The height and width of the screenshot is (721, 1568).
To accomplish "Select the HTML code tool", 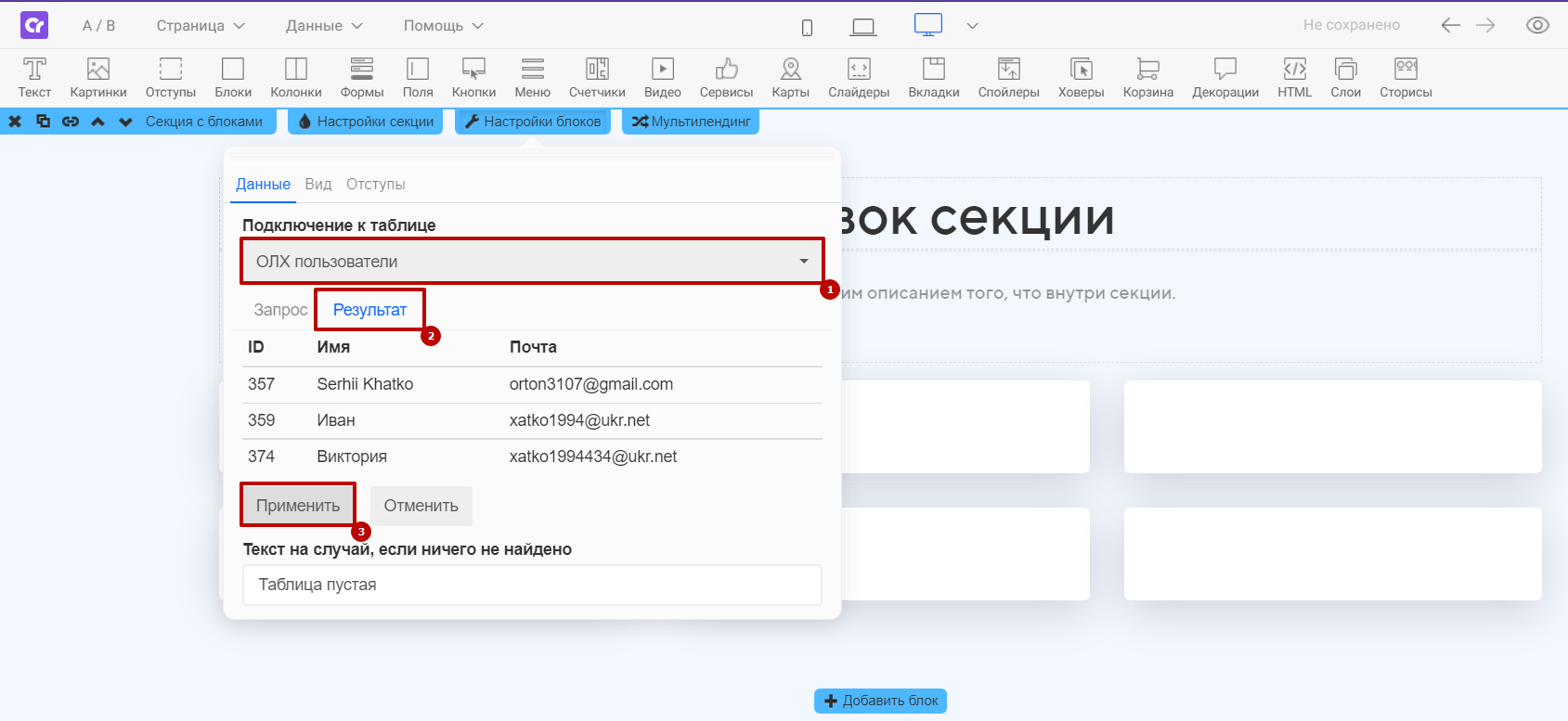I will tap(1294, 78).
